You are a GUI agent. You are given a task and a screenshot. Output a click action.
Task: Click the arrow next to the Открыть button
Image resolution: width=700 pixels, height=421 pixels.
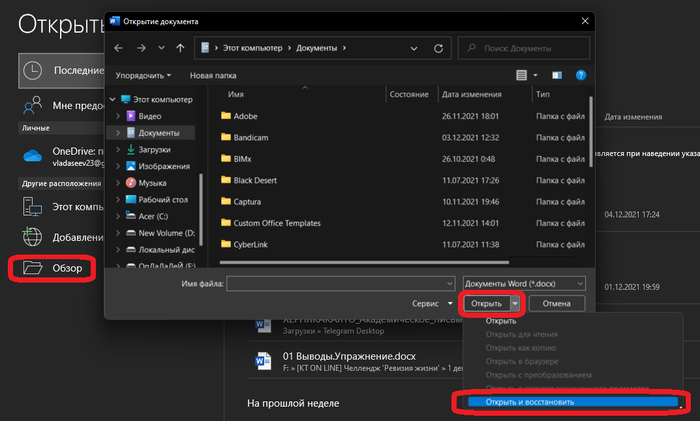(515, 303)
